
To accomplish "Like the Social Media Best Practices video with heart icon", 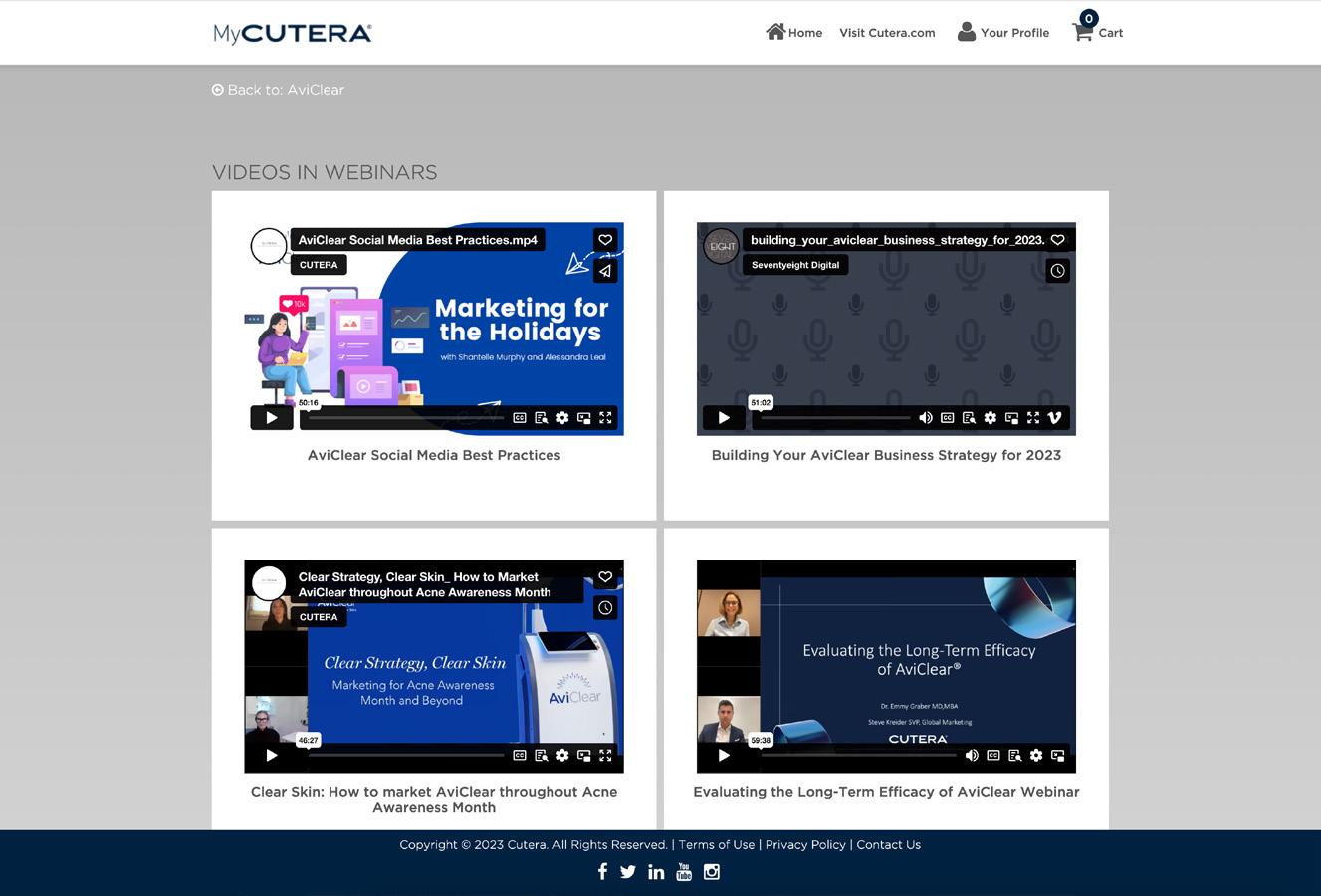I will point(605,240).
